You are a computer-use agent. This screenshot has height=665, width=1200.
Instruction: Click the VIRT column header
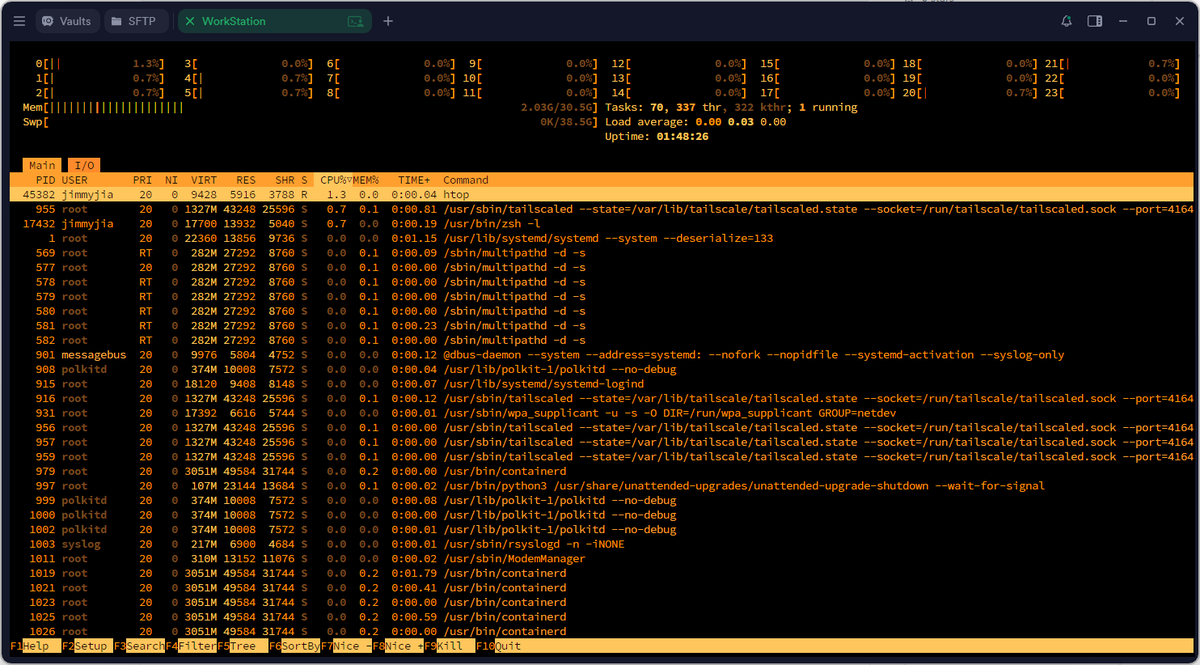pos(203,180)
